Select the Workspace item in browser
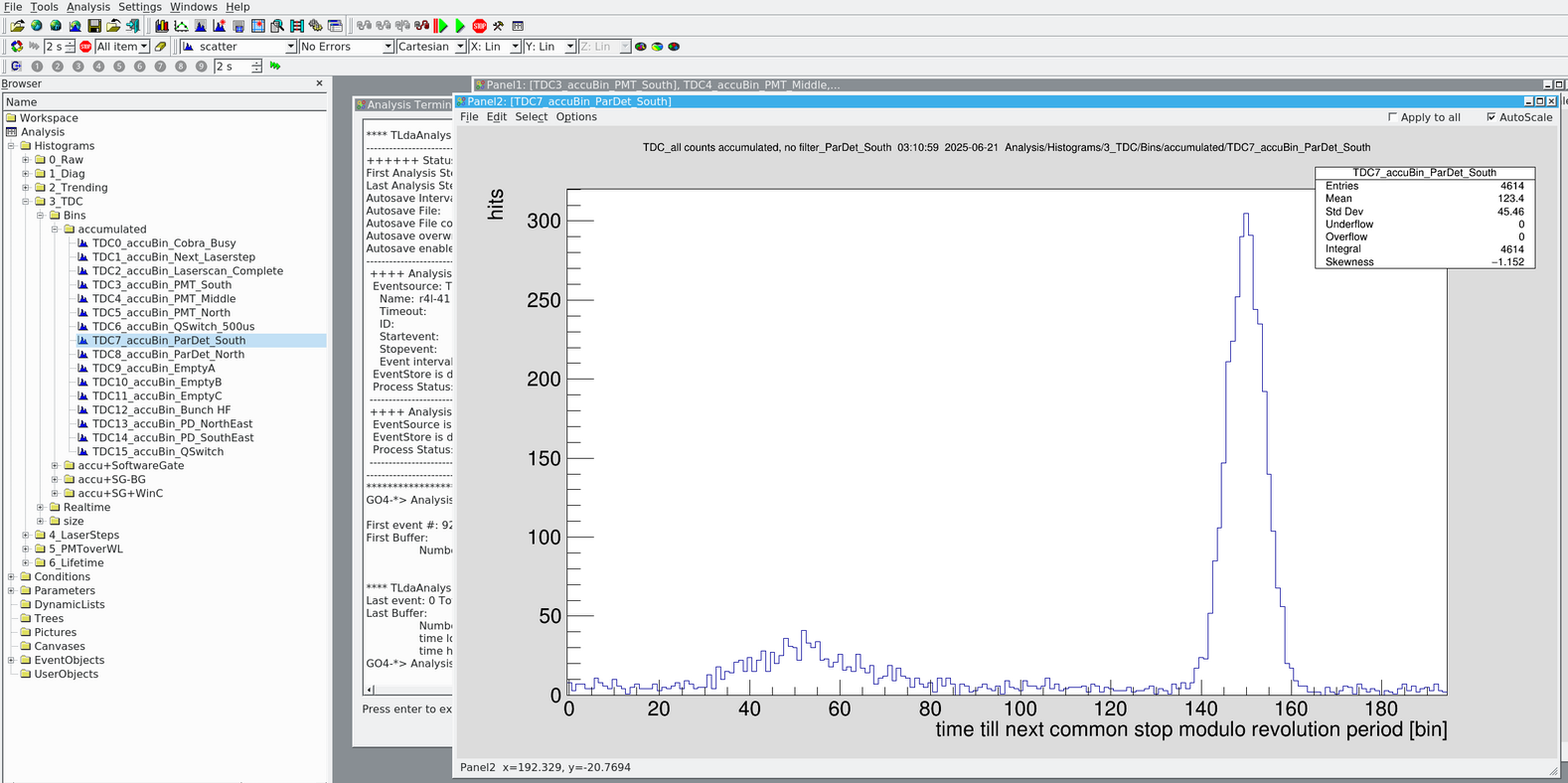This screenshot has height=783, width=1568. (49, 118)
